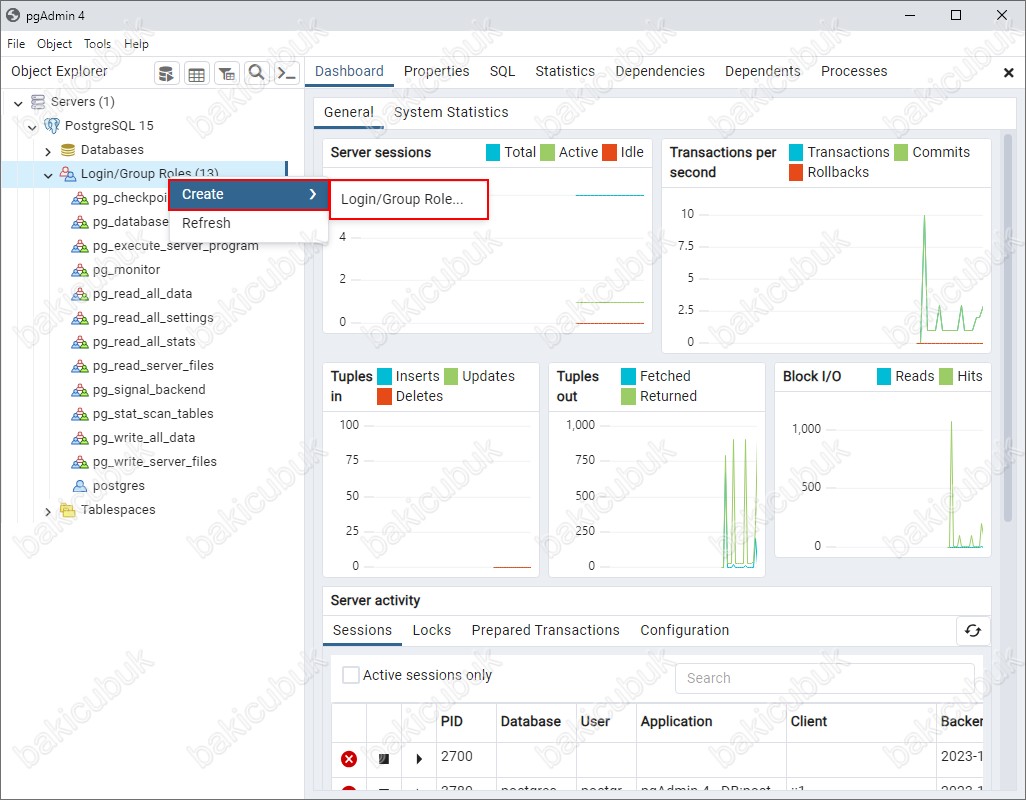Cancel the active query for PID 2700
1026x800 pixels.
click(x=384, y=759)
